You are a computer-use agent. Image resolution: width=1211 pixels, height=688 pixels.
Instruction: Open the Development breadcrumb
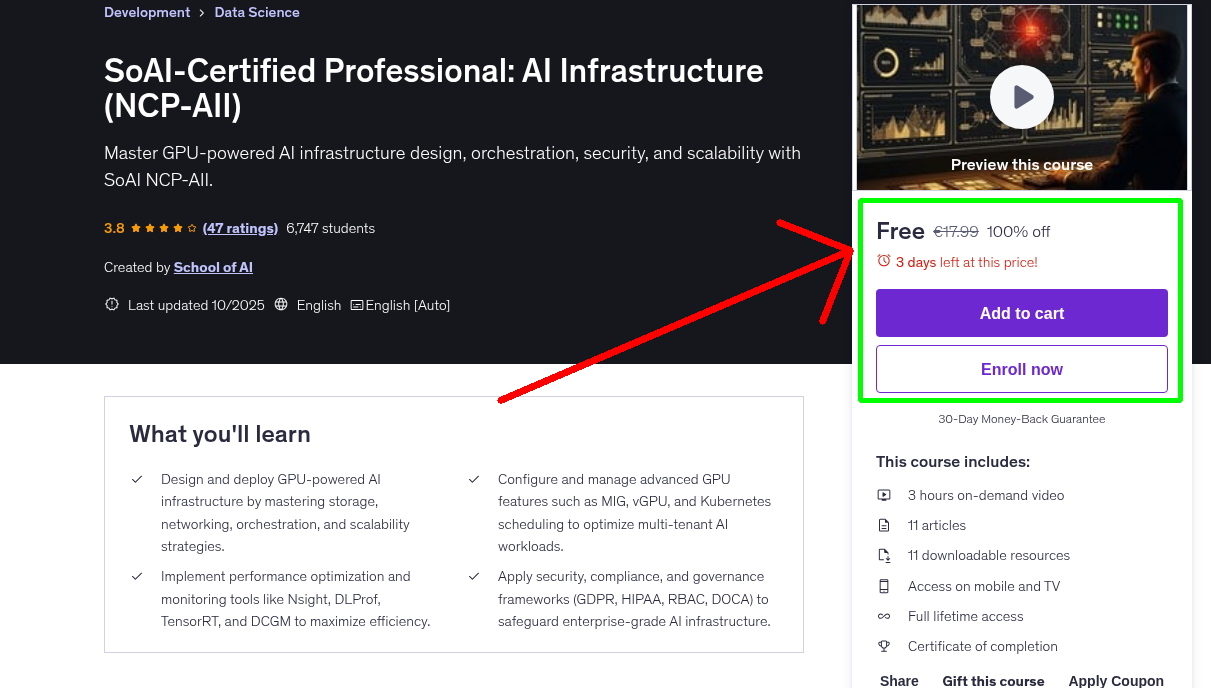pos(147,12)
